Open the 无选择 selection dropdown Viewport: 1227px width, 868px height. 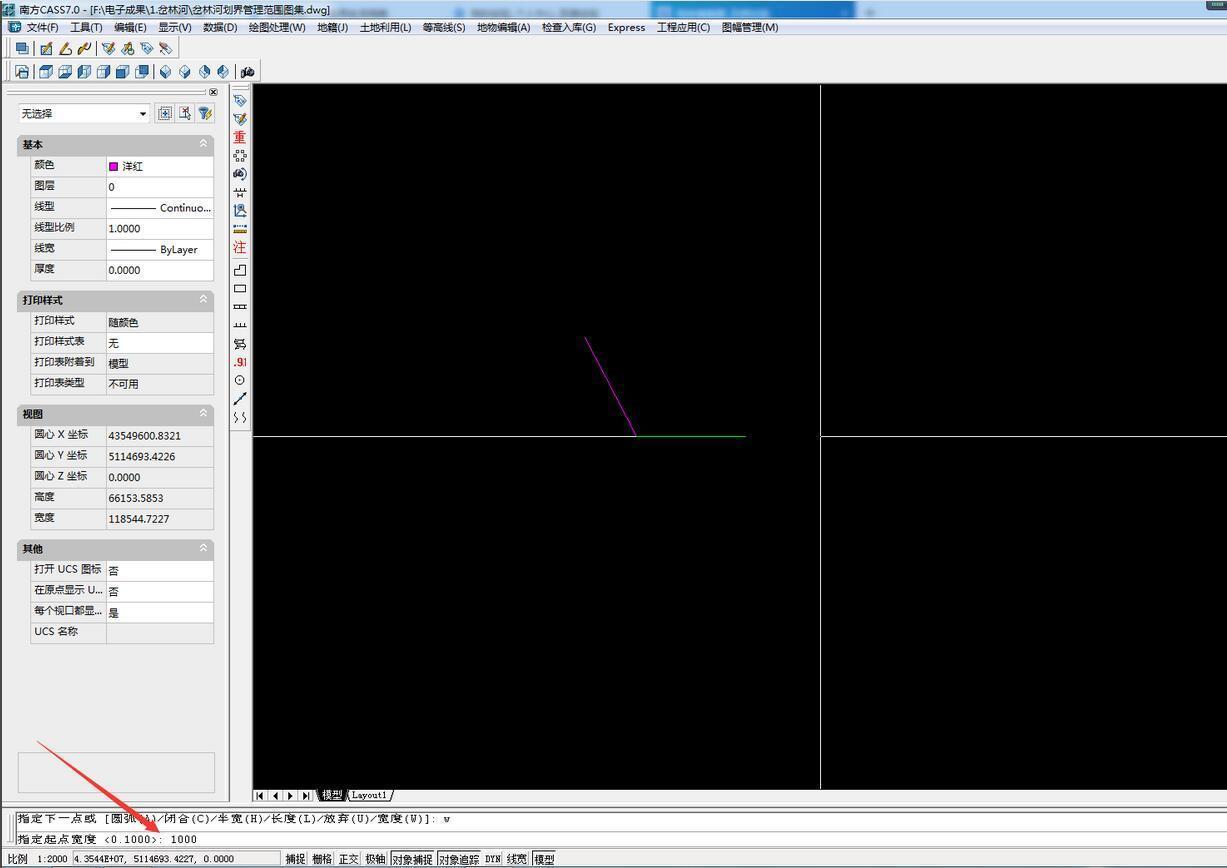[x=84, y=114]
